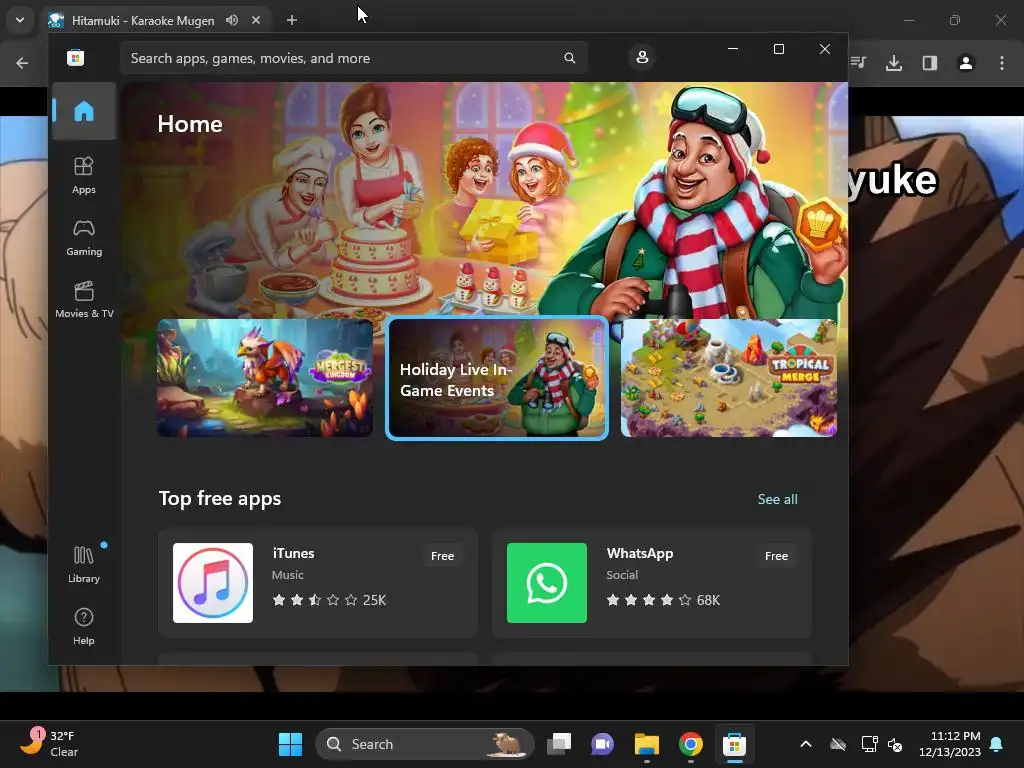Show hidden system tray icons
This screenshot has width=1024, height=768.
click(806, 744)
